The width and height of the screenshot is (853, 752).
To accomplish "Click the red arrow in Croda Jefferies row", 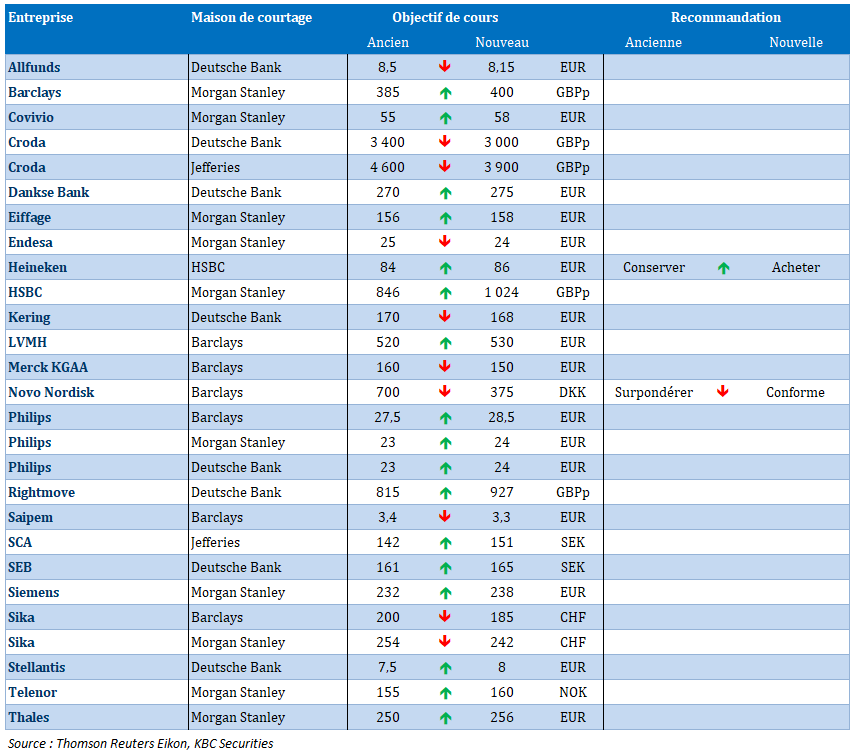I will point(445,167).
